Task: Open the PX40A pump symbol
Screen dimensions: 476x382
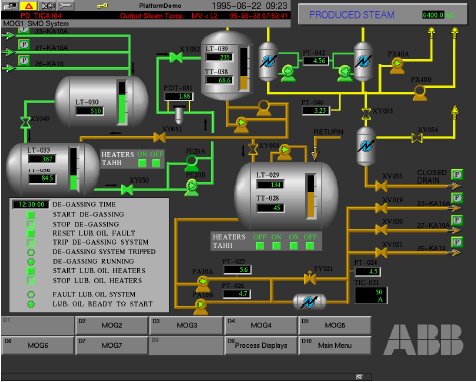Action: pos(397,66)
